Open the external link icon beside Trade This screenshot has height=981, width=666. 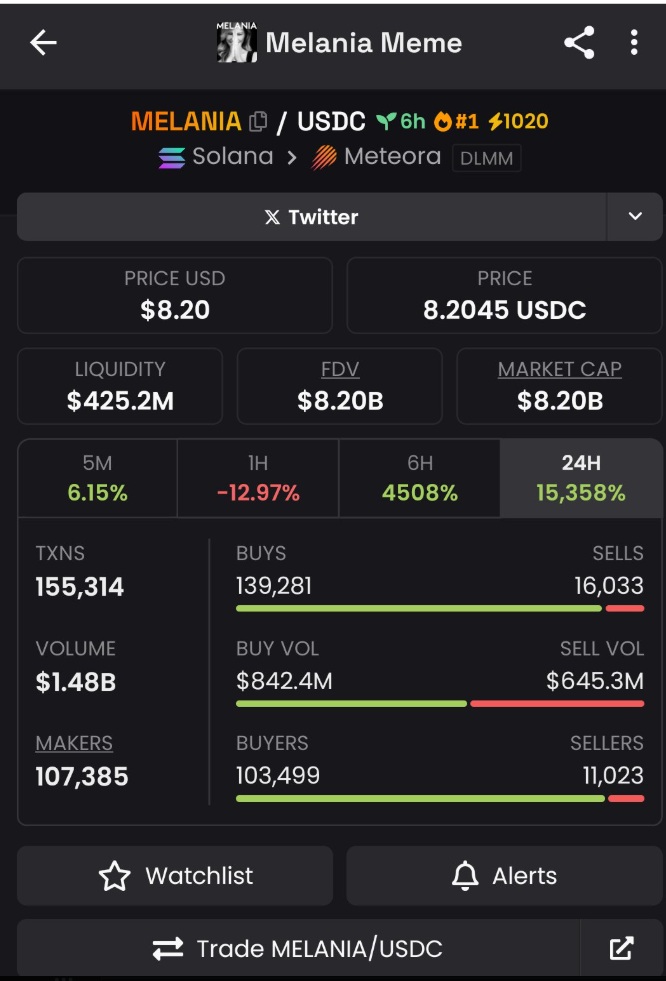621,948
